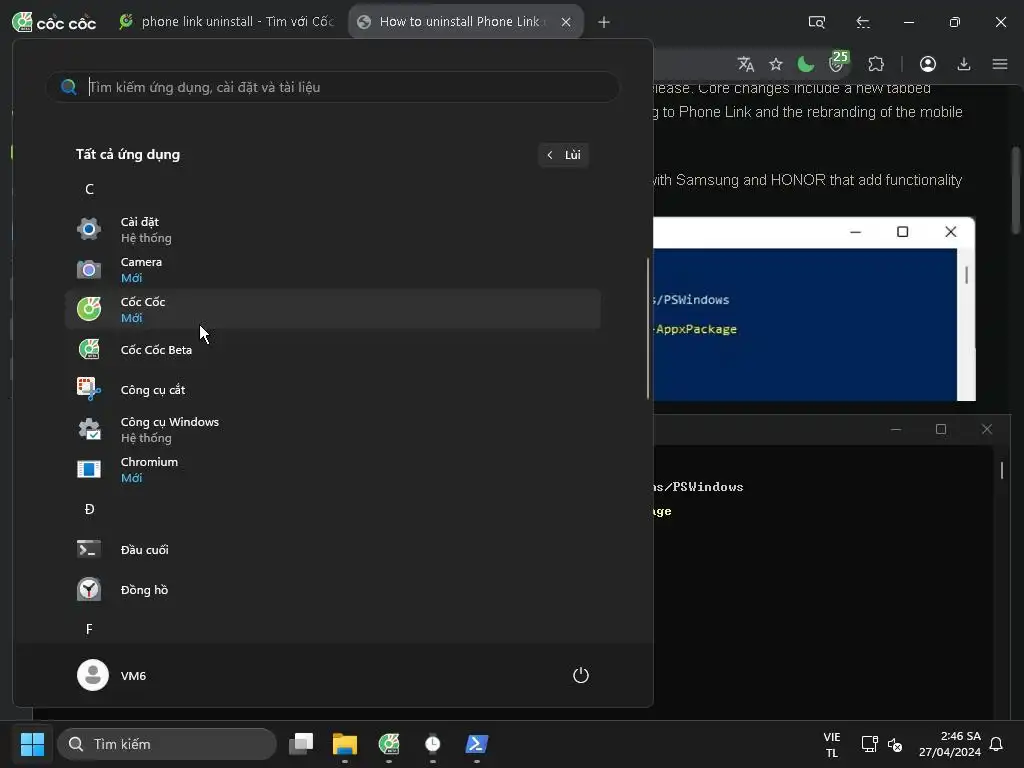Viewport: 1024px width, 768px height.
Task: Open clock app on taskbar
Action: [432, 744]
